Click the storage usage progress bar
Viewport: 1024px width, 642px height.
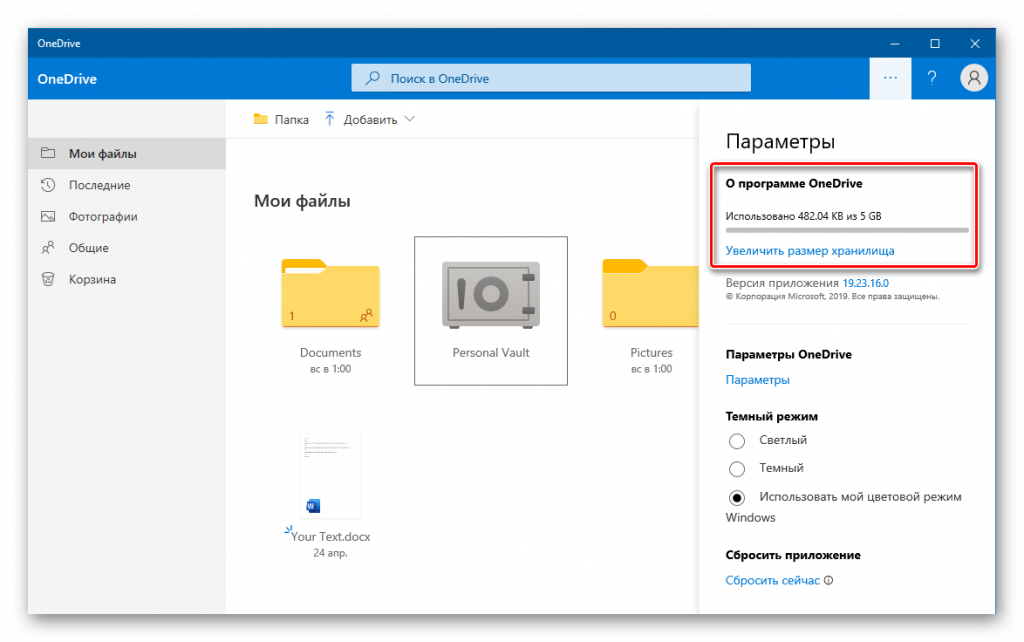[x=846, y=230]
